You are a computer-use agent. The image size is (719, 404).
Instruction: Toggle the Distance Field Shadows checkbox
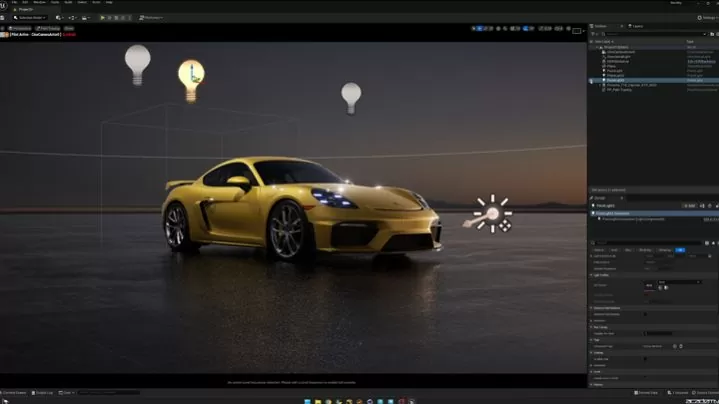pos(646,314)
